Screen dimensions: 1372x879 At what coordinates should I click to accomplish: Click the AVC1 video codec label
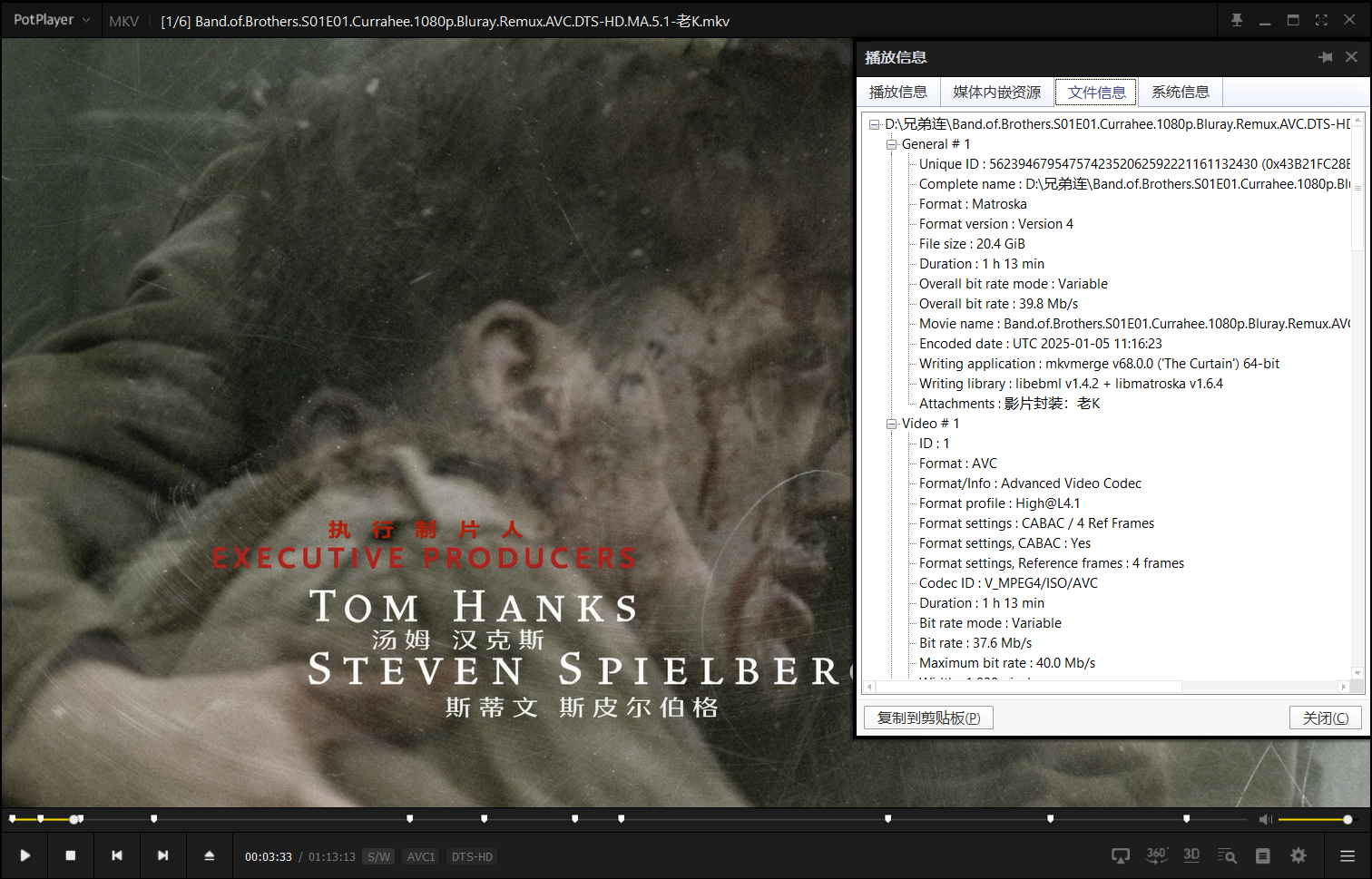(x=421, y=856)
